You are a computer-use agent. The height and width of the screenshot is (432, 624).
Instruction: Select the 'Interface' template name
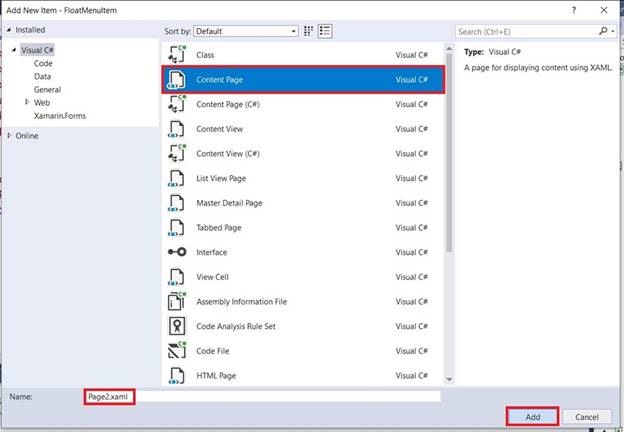click(211, 252)
